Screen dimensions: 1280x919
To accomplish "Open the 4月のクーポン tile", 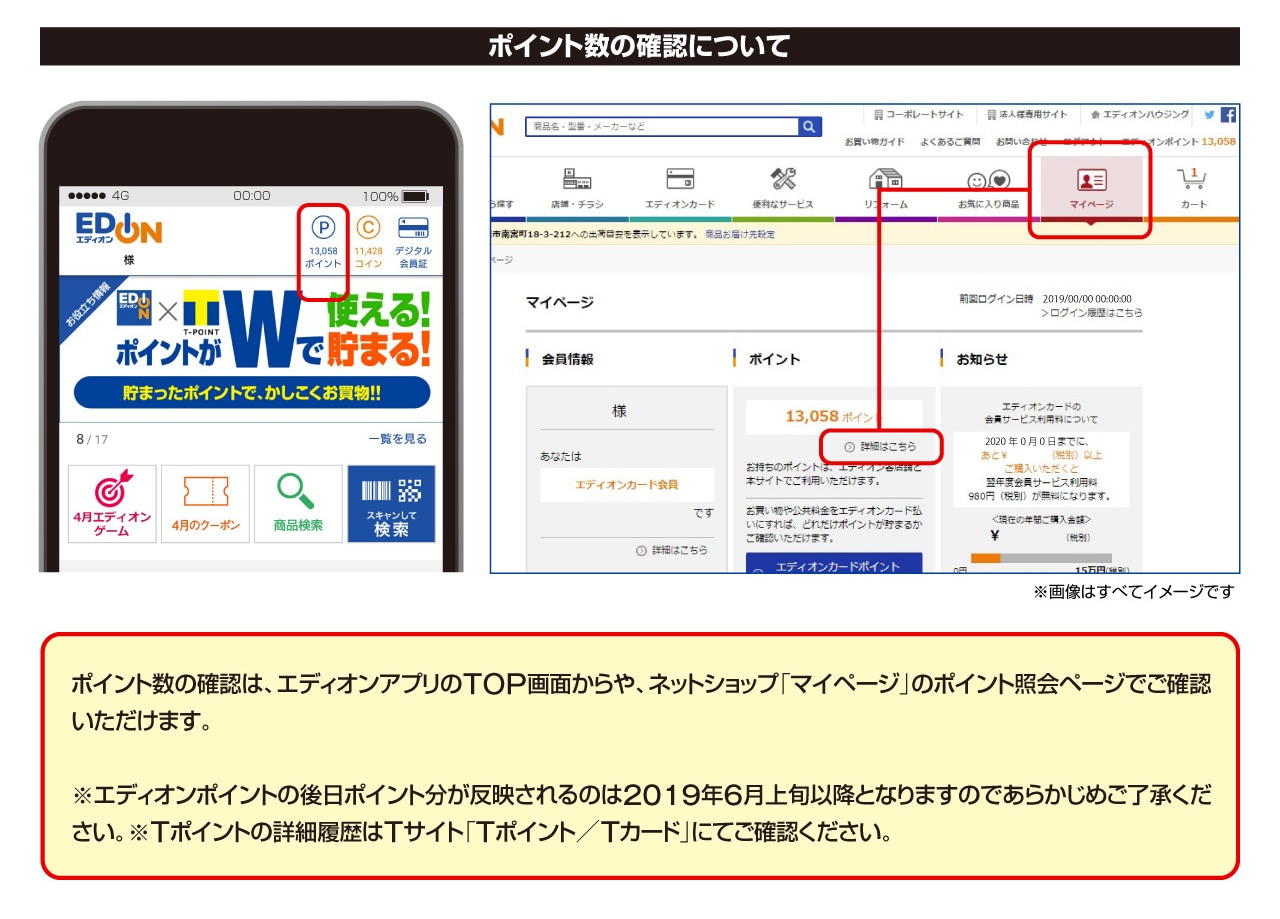I will 205,504.
